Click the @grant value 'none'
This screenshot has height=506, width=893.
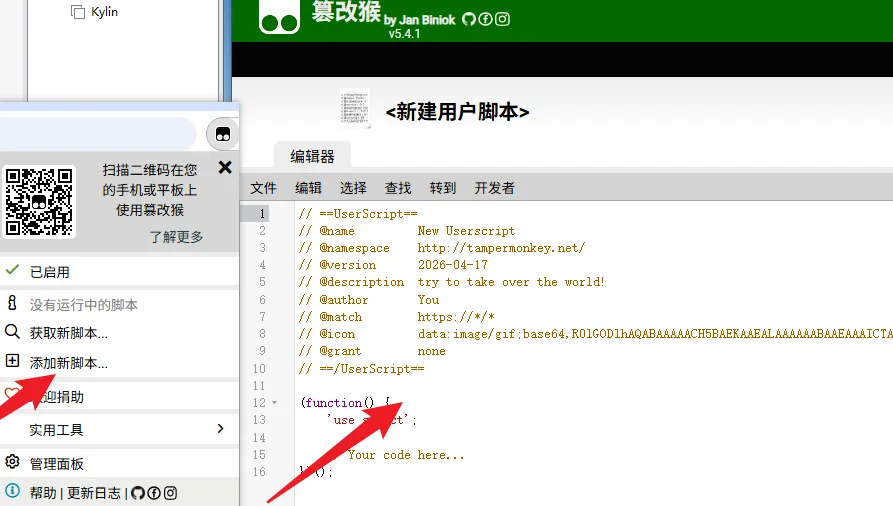[432, 351]
